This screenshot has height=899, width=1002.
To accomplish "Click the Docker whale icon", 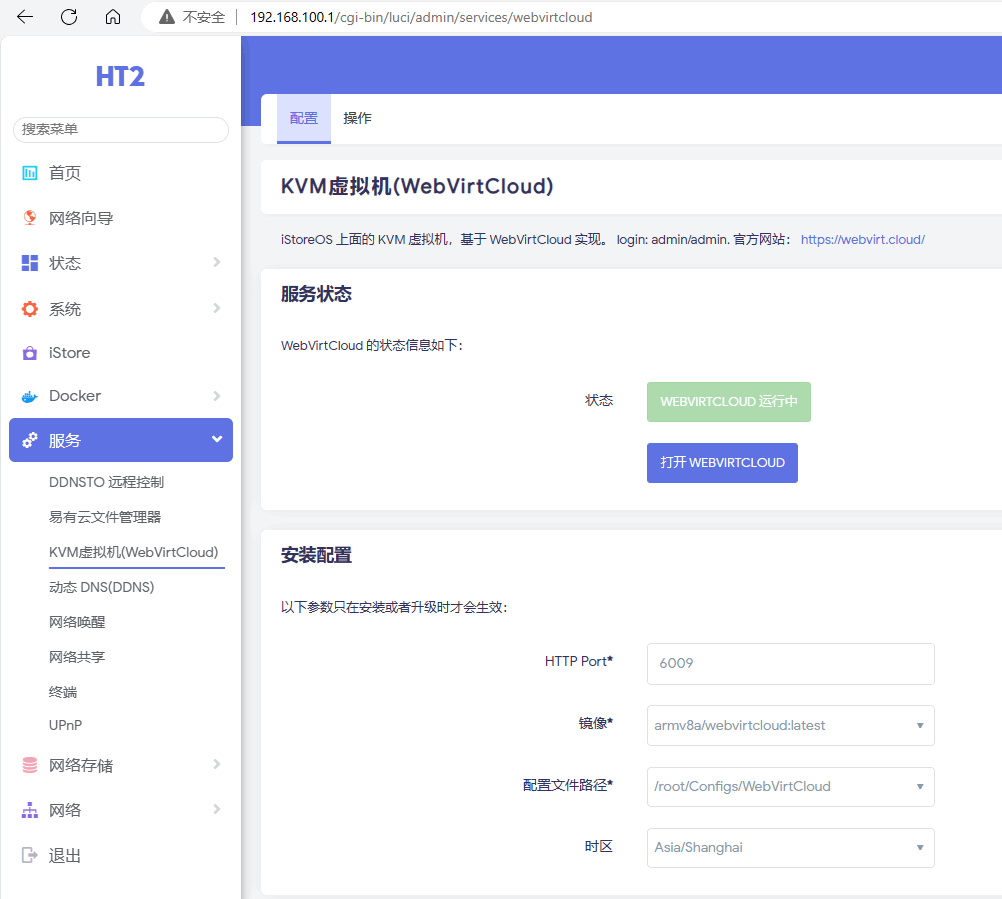I will (x=30, y=396).
